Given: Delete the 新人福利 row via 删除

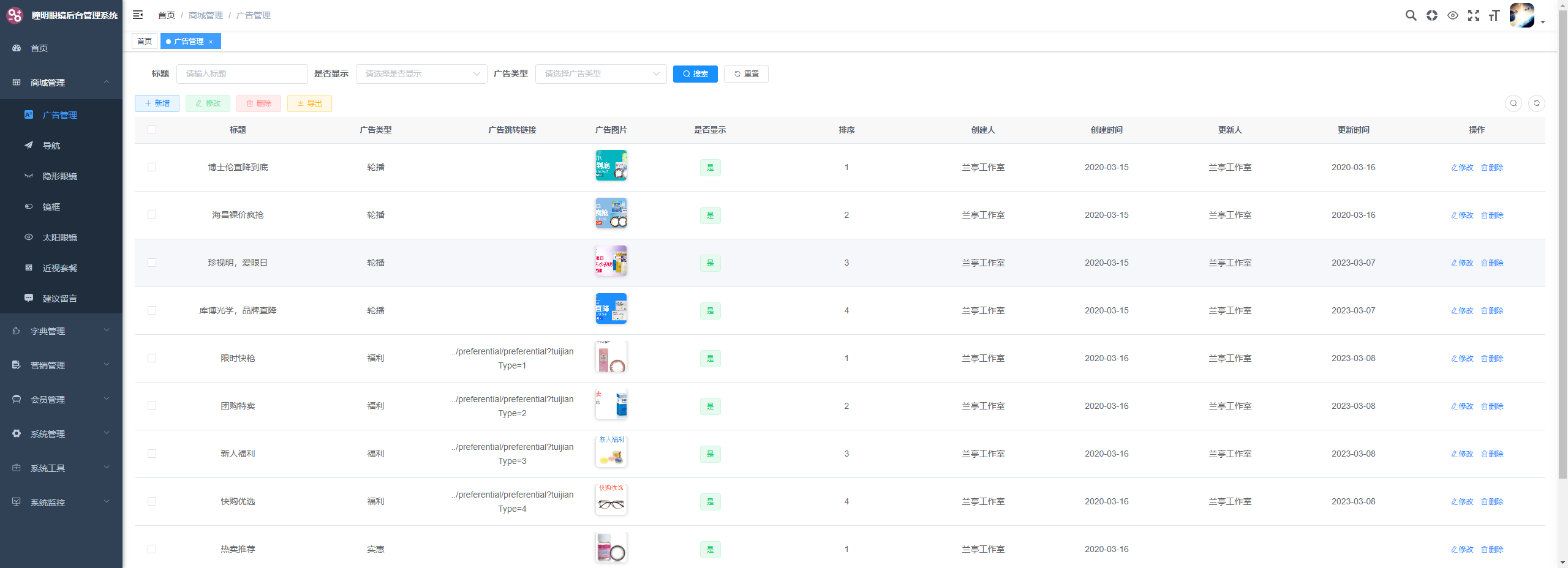Looking at the screenshot, I should pyautogui.click(x=1492, y=454).
